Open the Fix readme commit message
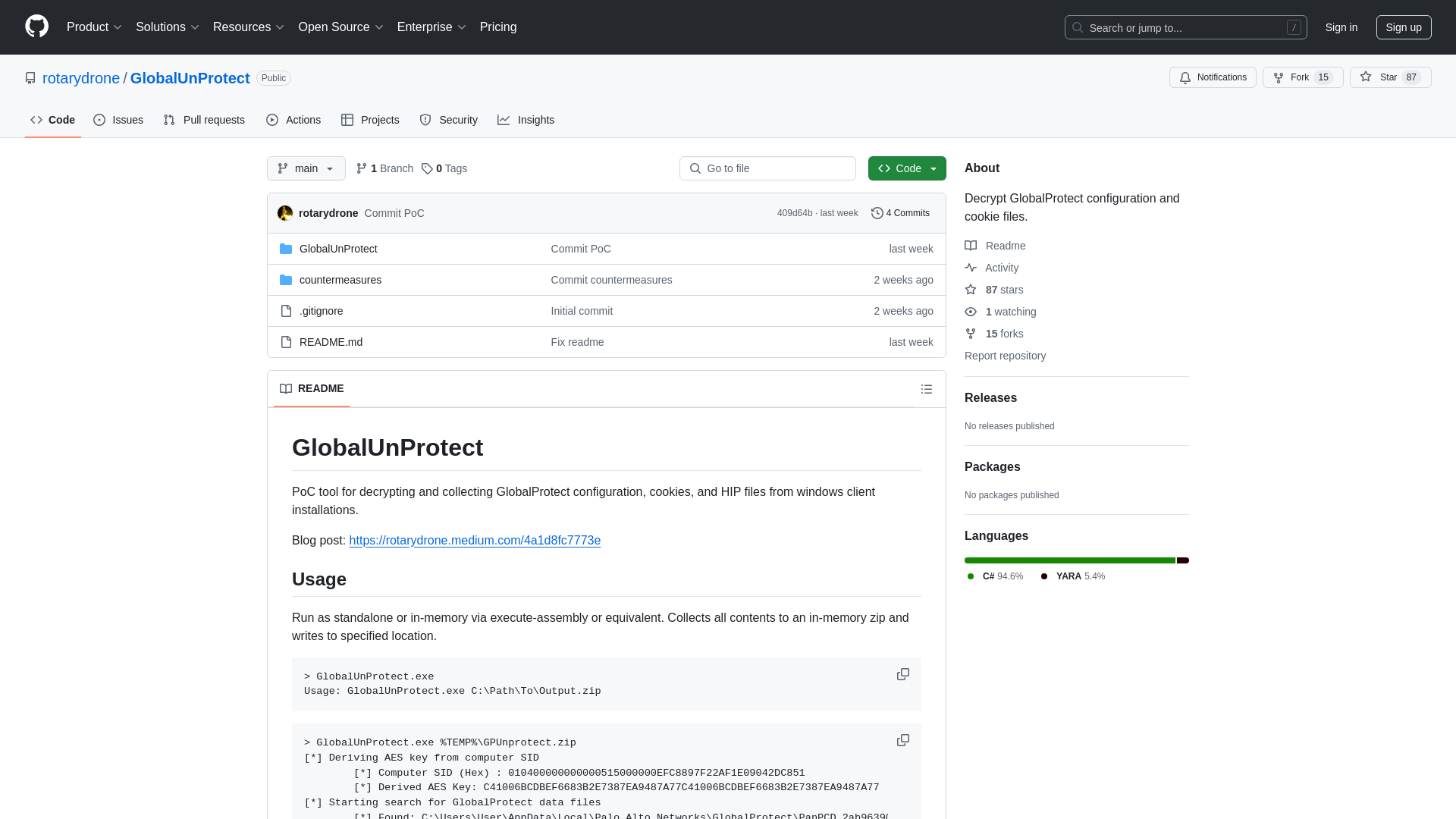 pos(577,342)
